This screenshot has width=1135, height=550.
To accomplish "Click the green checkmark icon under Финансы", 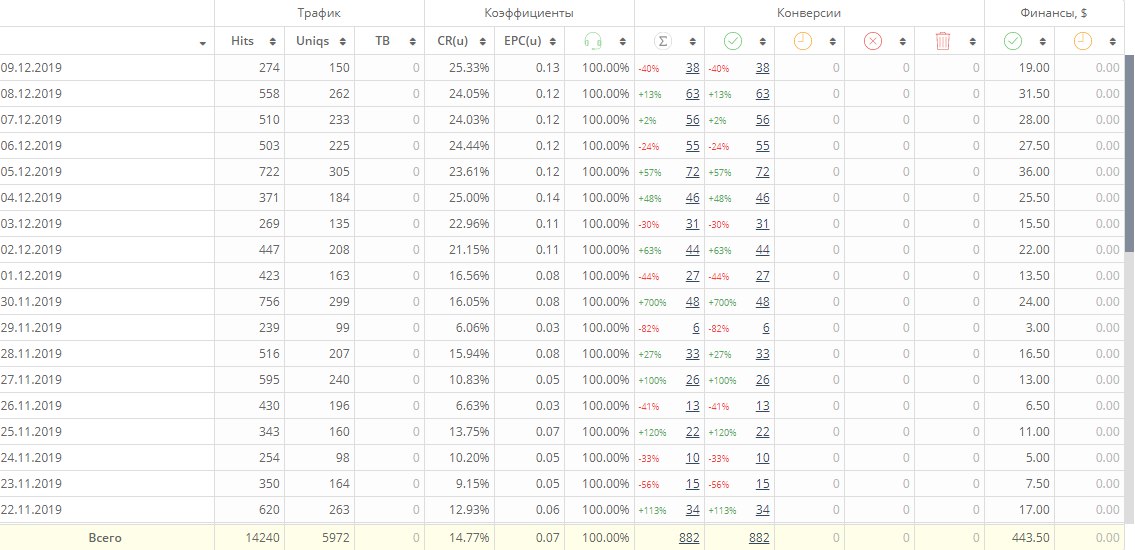I will (x=1013, y=41).
